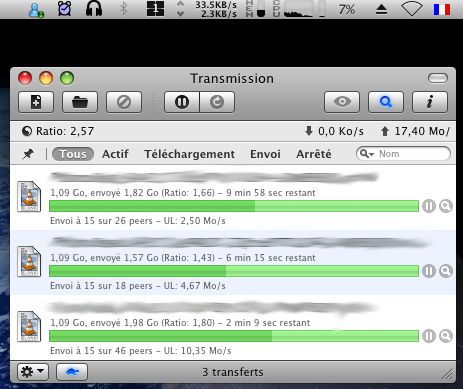Pause all transfers from the toolbar

[182, 102]
